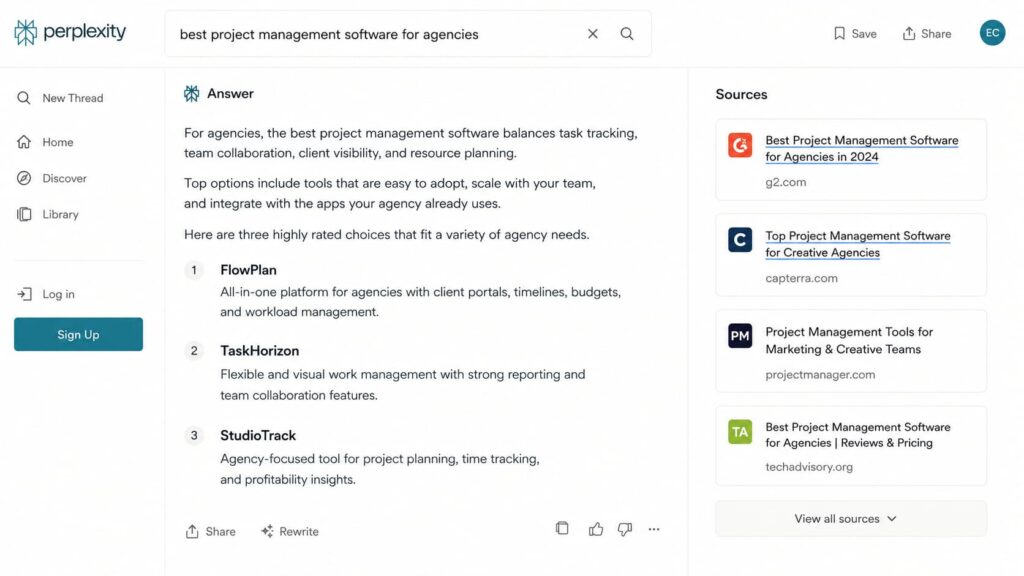
Task: Open the projectmanager.com source title
Action: [848, 340]
